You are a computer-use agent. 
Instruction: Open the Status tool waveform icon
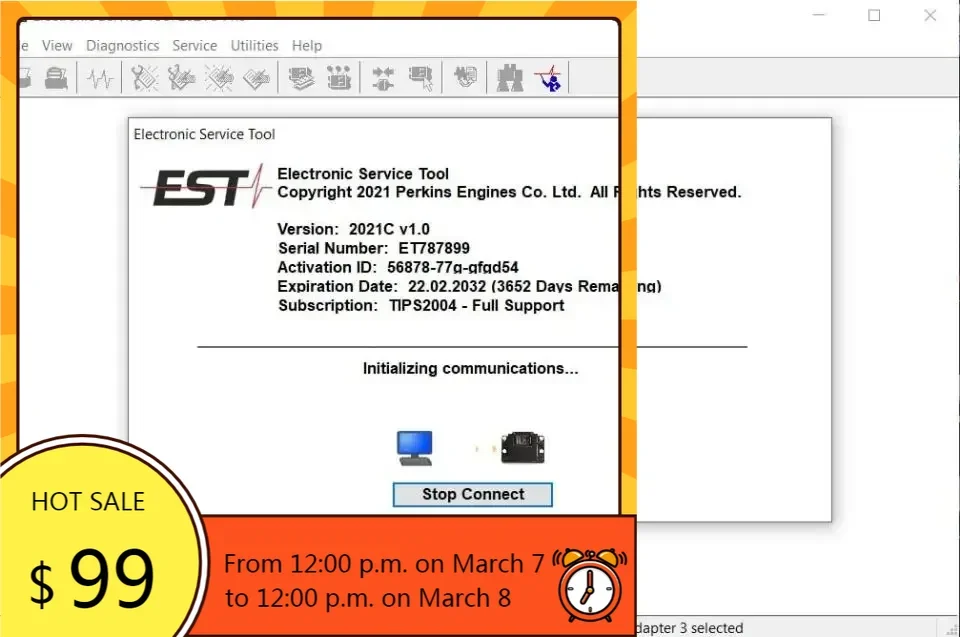coord(100,78)
